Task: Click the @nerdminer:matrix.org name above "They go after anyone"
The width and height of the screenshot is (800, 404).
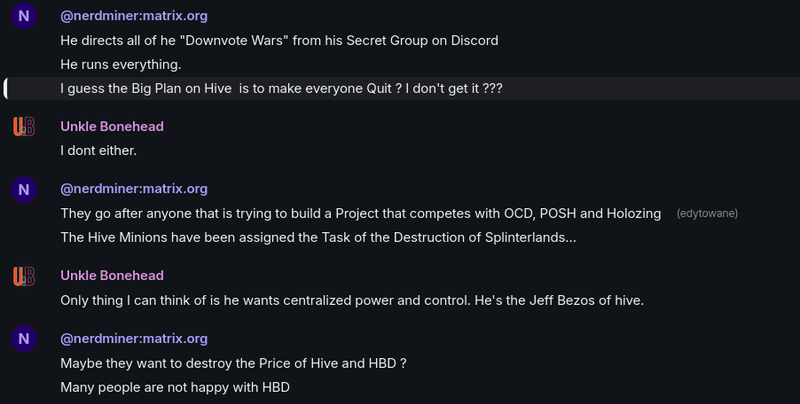Action: point(134,188)
